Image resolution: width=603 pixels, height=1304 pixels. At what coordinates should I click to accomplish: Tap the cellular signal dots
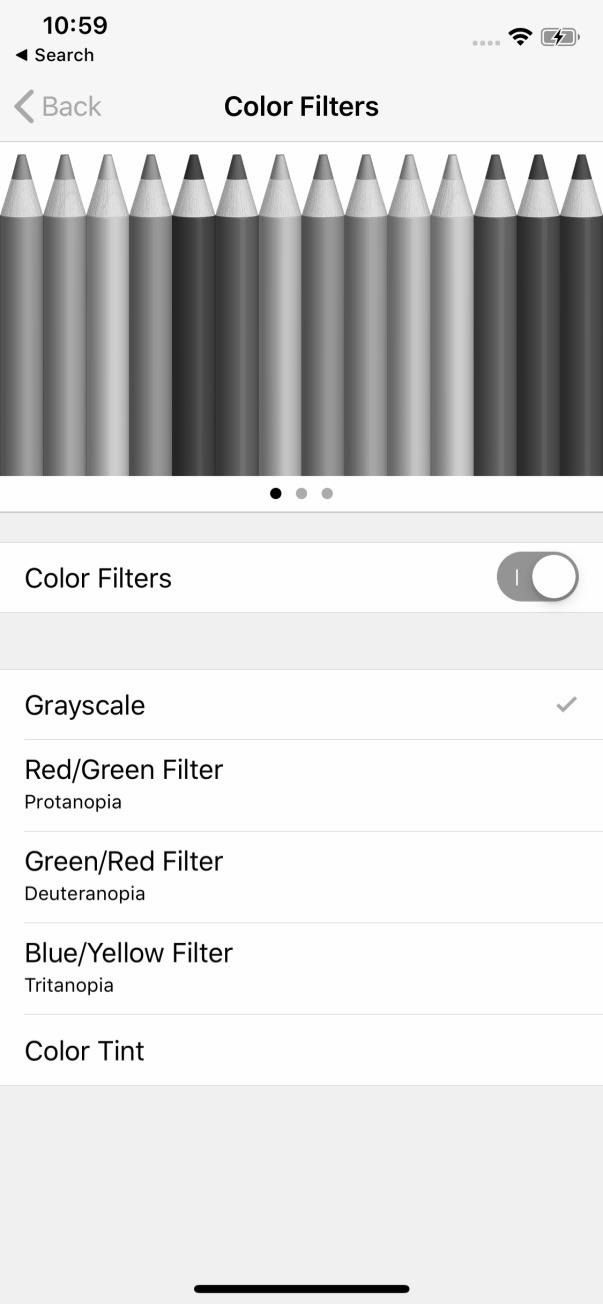(485, 42)
